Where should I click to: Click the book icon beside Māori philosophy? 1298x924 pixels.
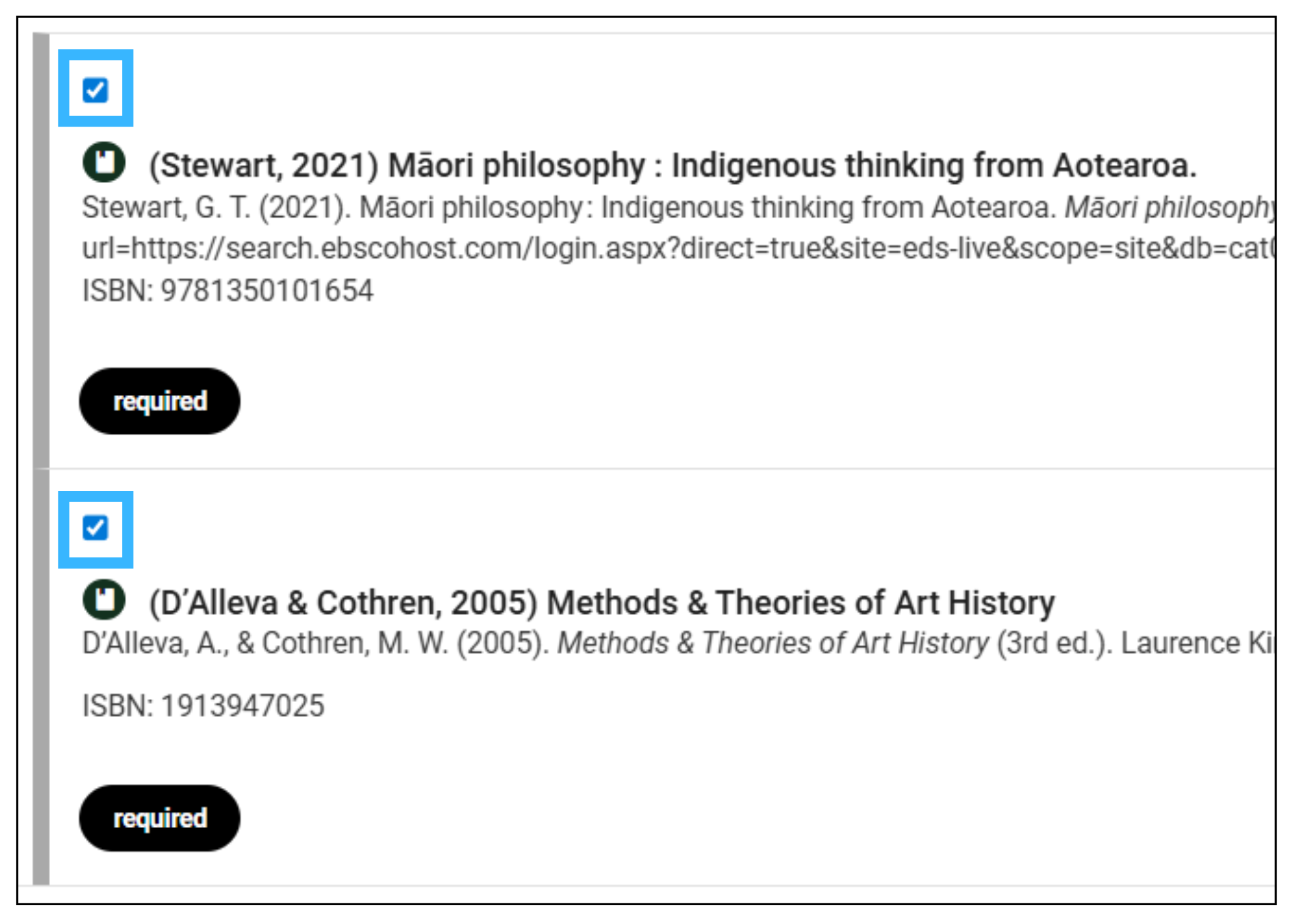click(x=104, y=162)
